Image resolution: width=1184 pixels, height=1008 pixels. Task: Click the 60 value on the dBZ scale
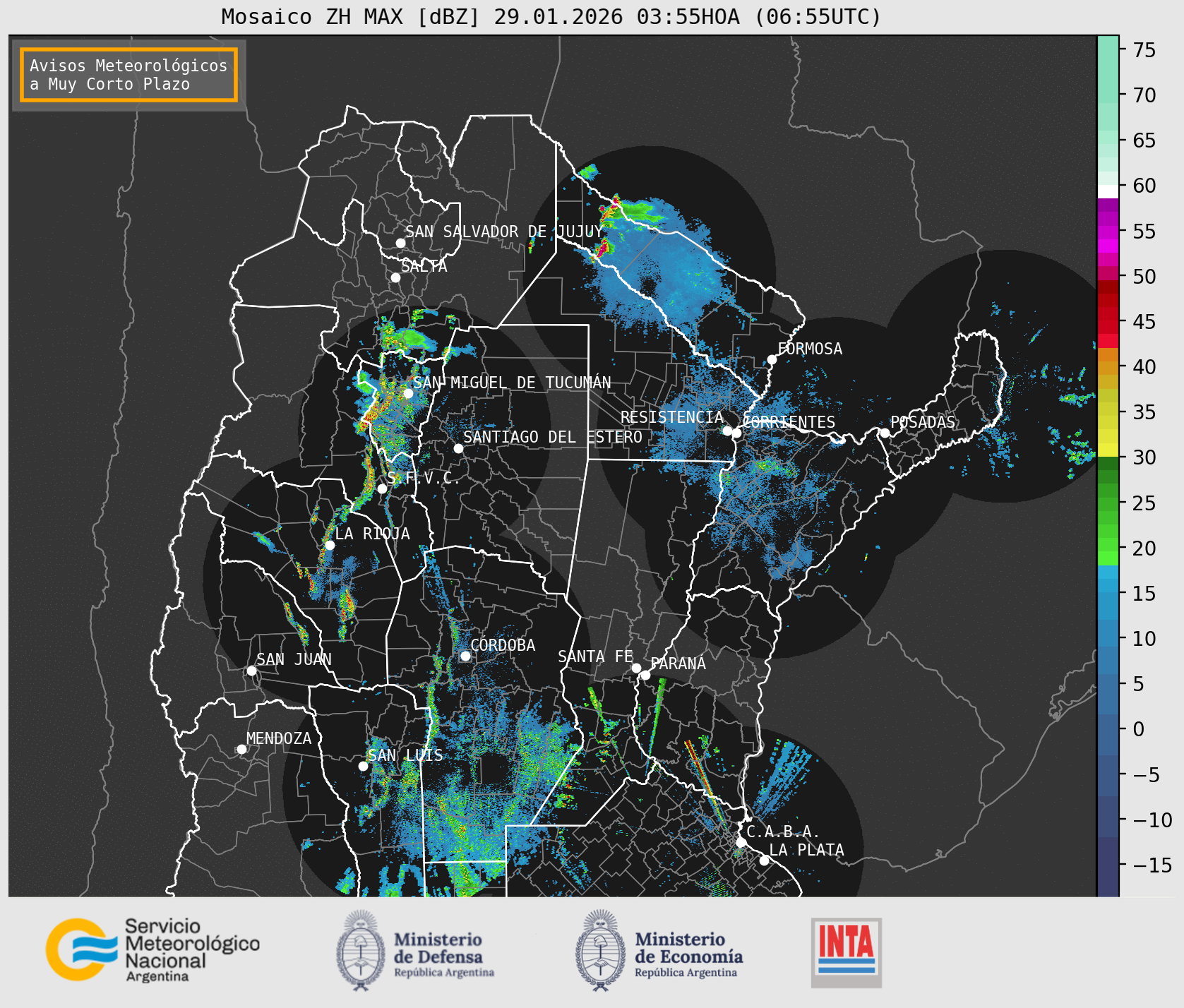[x=1144, y=186]
